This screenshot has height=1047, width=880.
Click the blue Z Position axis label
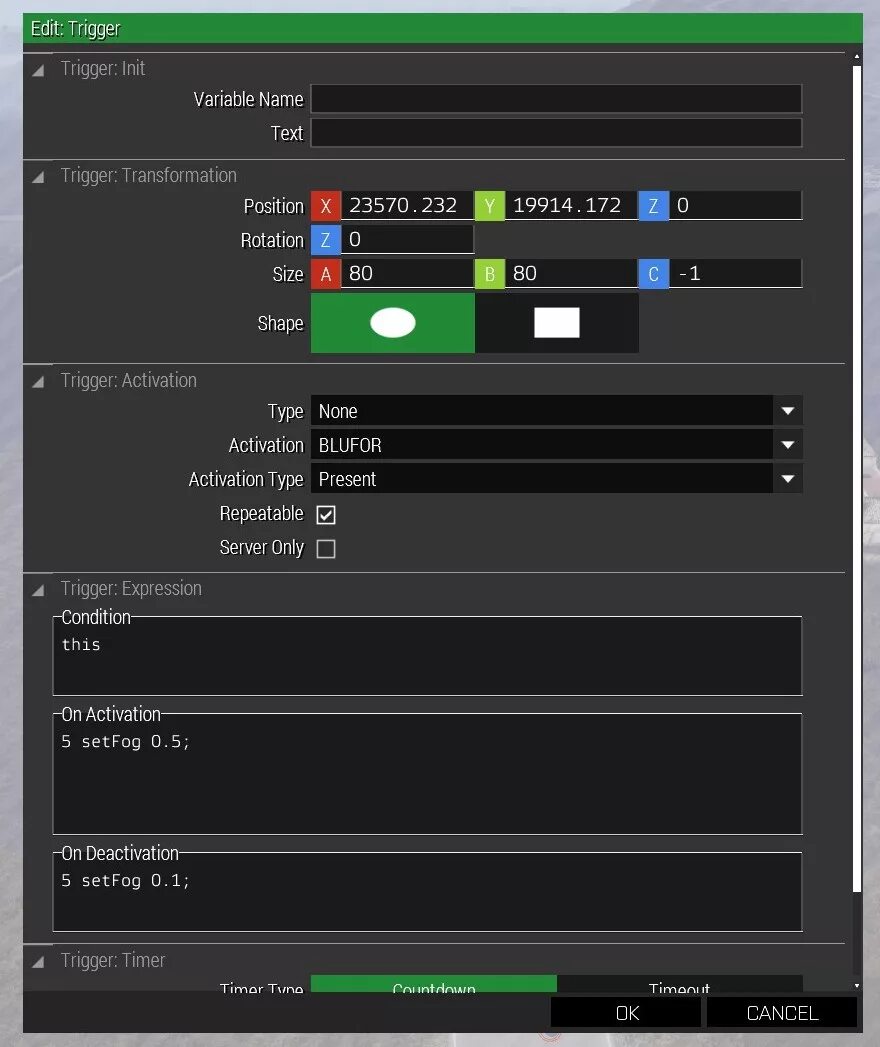pos(653,206)
